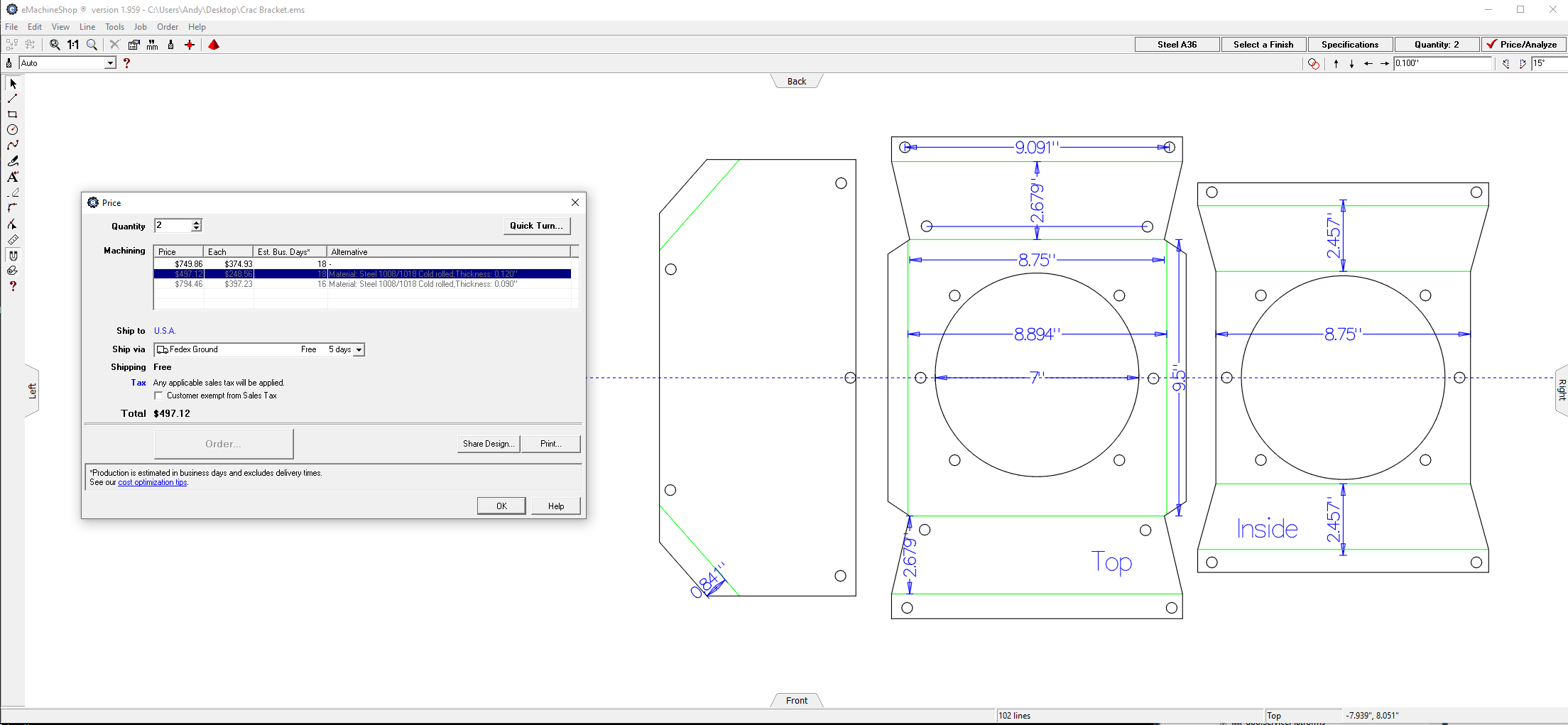Expand the Fedex Ground shipping dropdown

(x=359, y=349)
